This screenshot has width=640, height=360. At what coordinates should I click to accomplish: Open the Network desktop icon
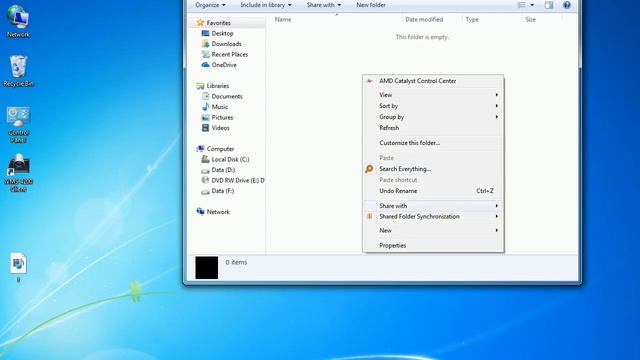tap(18, 21)
